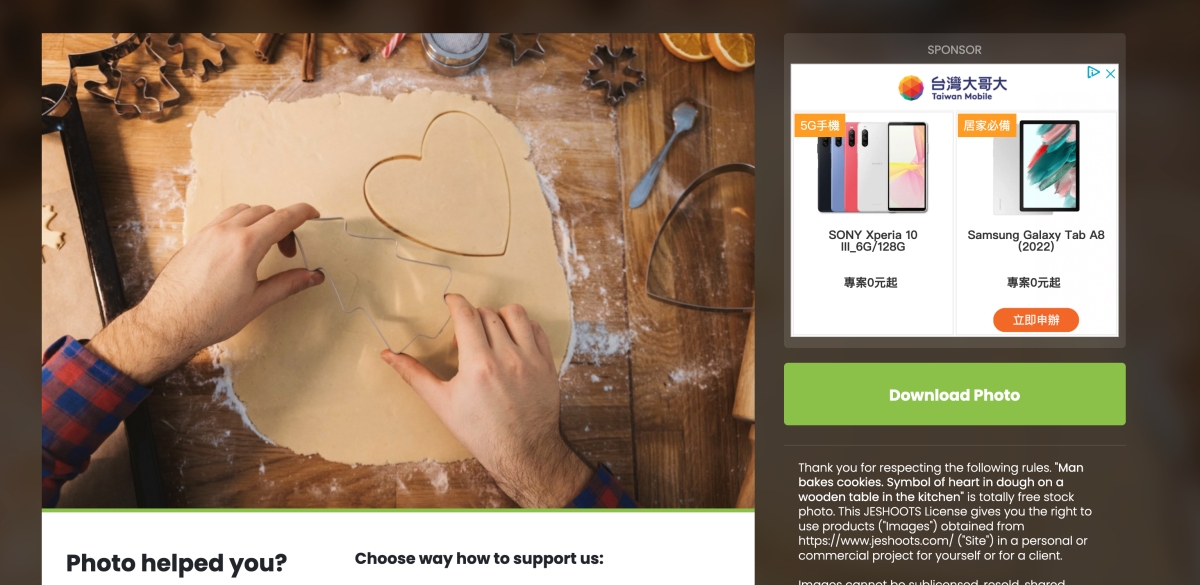Click the green Download Photo button
1200x585 pixels.
(954, 395)
